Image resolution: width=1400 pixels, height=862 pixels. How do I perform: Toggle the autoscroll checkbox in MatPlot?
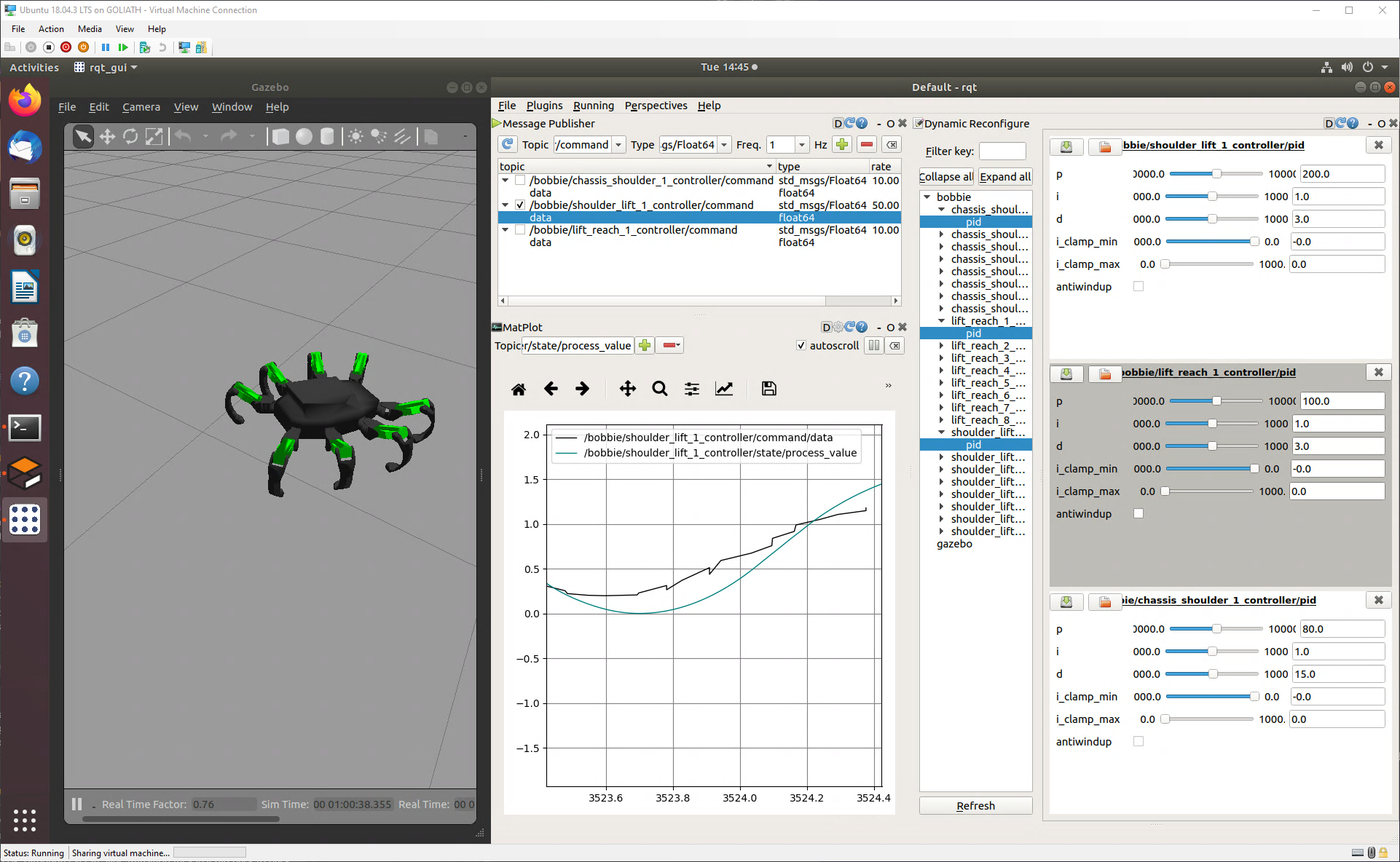click(801, 346)
